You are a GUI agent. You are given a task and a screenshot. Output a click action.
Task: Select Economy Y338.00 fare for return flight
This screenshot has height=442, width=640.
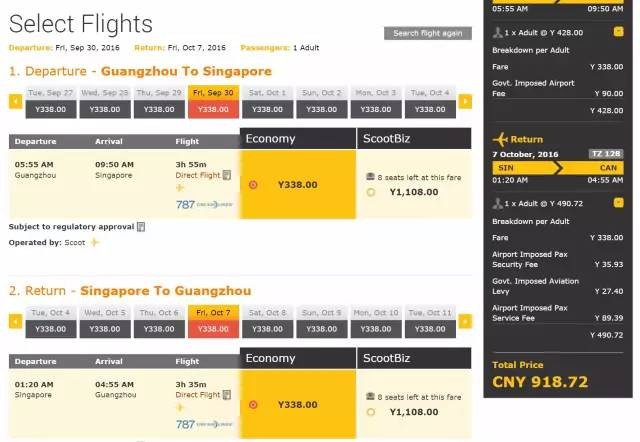click(253, 405)
